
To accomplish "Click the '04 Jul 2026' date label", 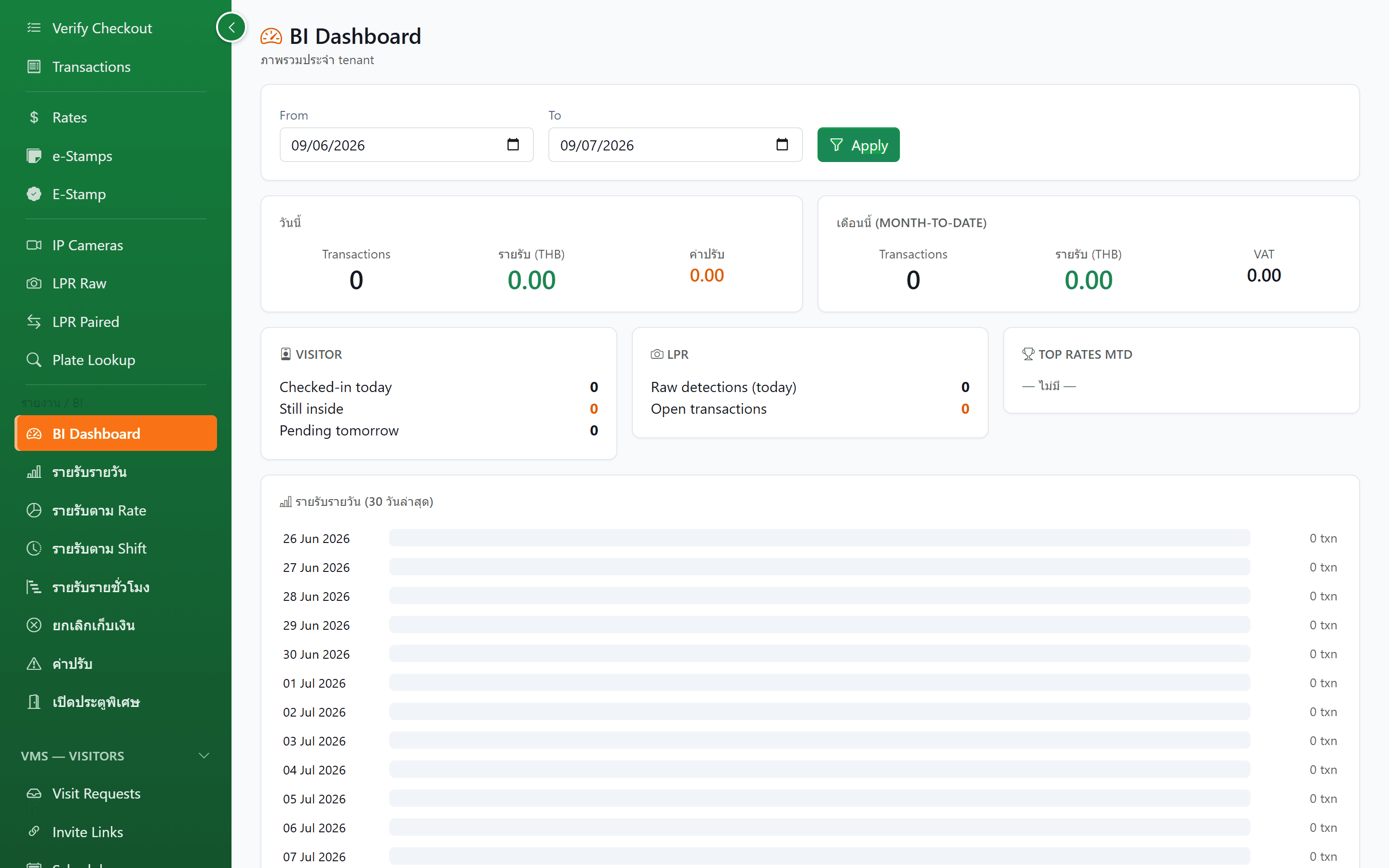I will click(314, 770).
